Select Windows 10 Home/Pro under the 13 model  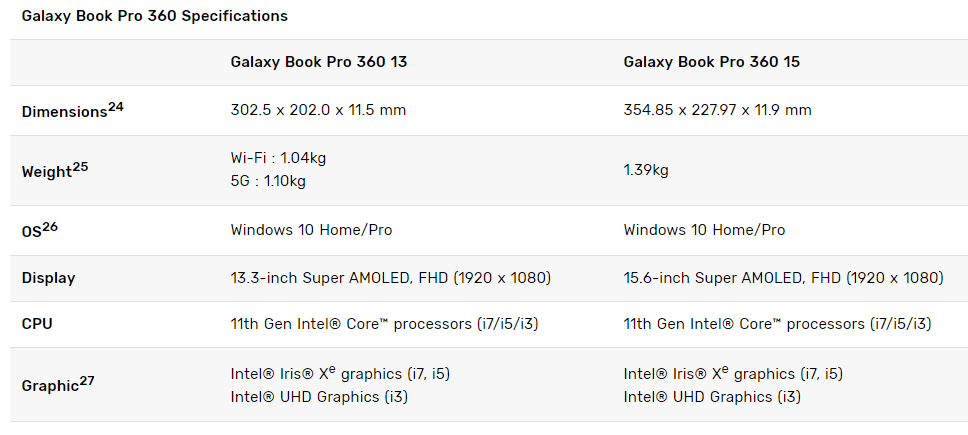click(x=311, y=230)
